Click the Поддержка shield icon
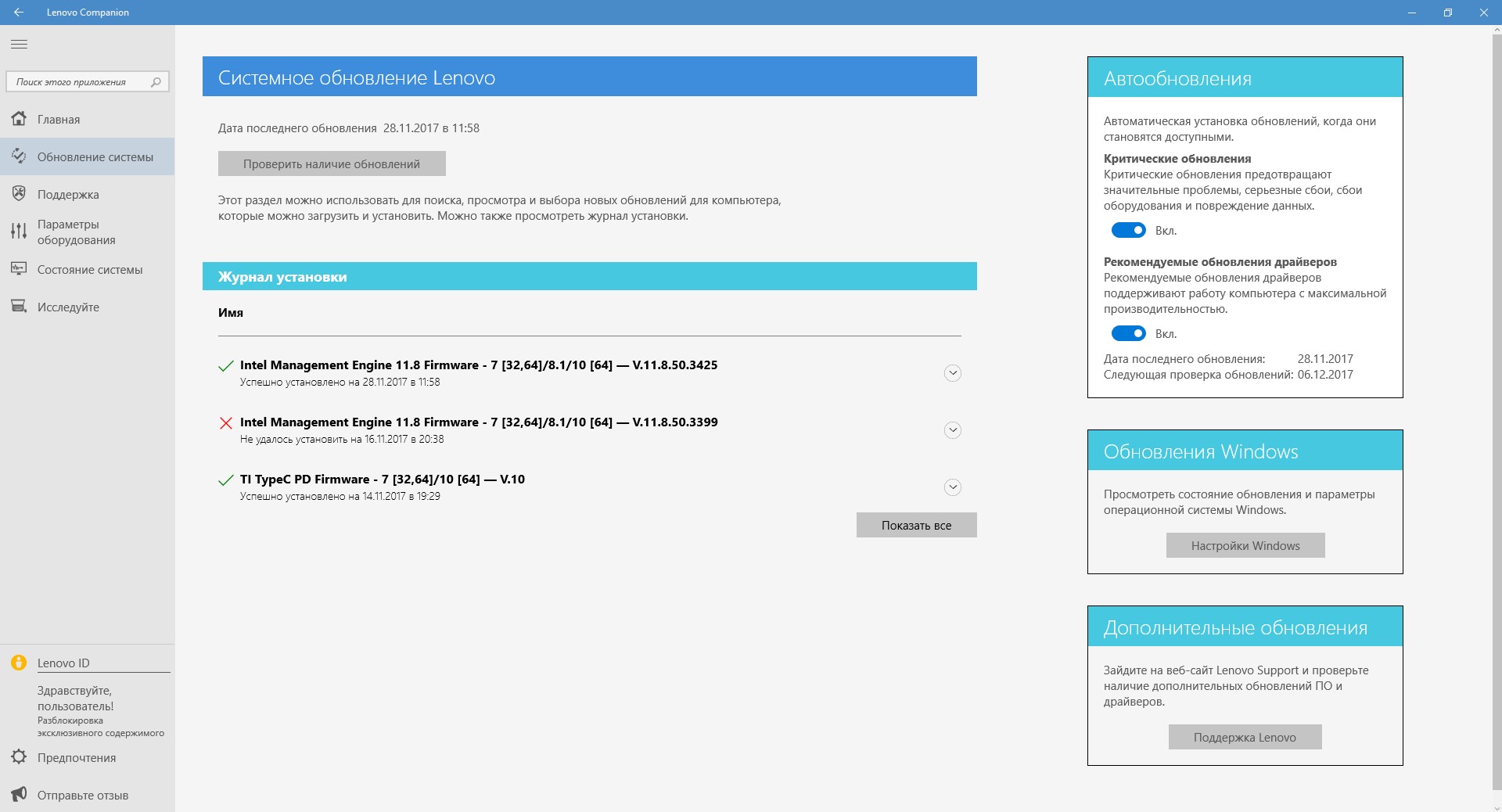The image size is (1502, 812). [x=19, y=194]
